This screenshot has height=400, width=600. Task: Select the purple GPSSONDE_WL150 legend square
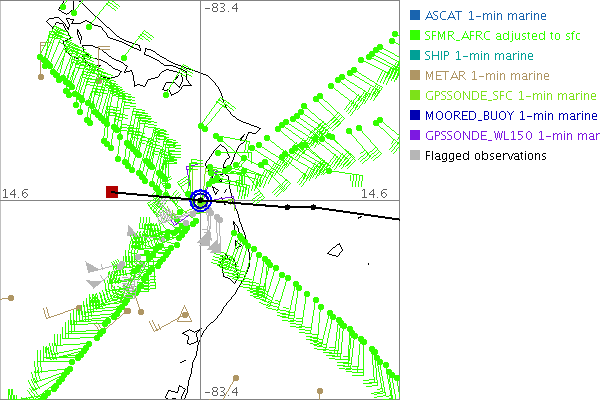pyautogui.click(x=415, y=136)
